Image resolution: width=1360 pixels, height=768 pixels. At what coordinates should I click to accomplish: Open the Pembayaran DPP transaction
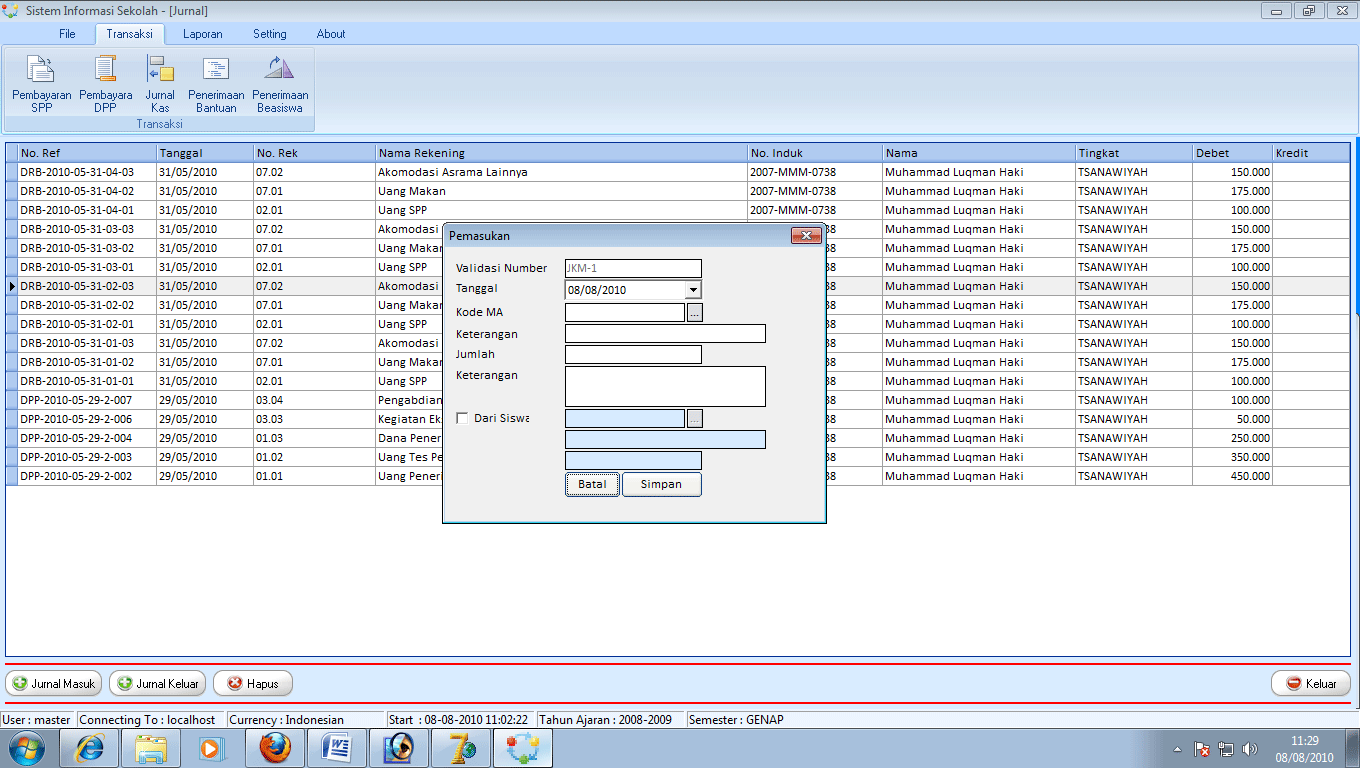click(x=105, y=84)
